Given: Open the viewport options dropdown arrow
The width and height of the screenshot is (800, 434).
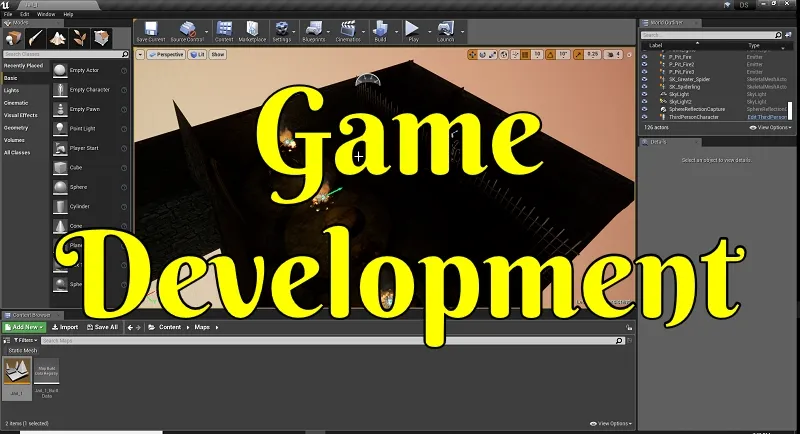Looking at the screenshot, I should tap(140, 55).
